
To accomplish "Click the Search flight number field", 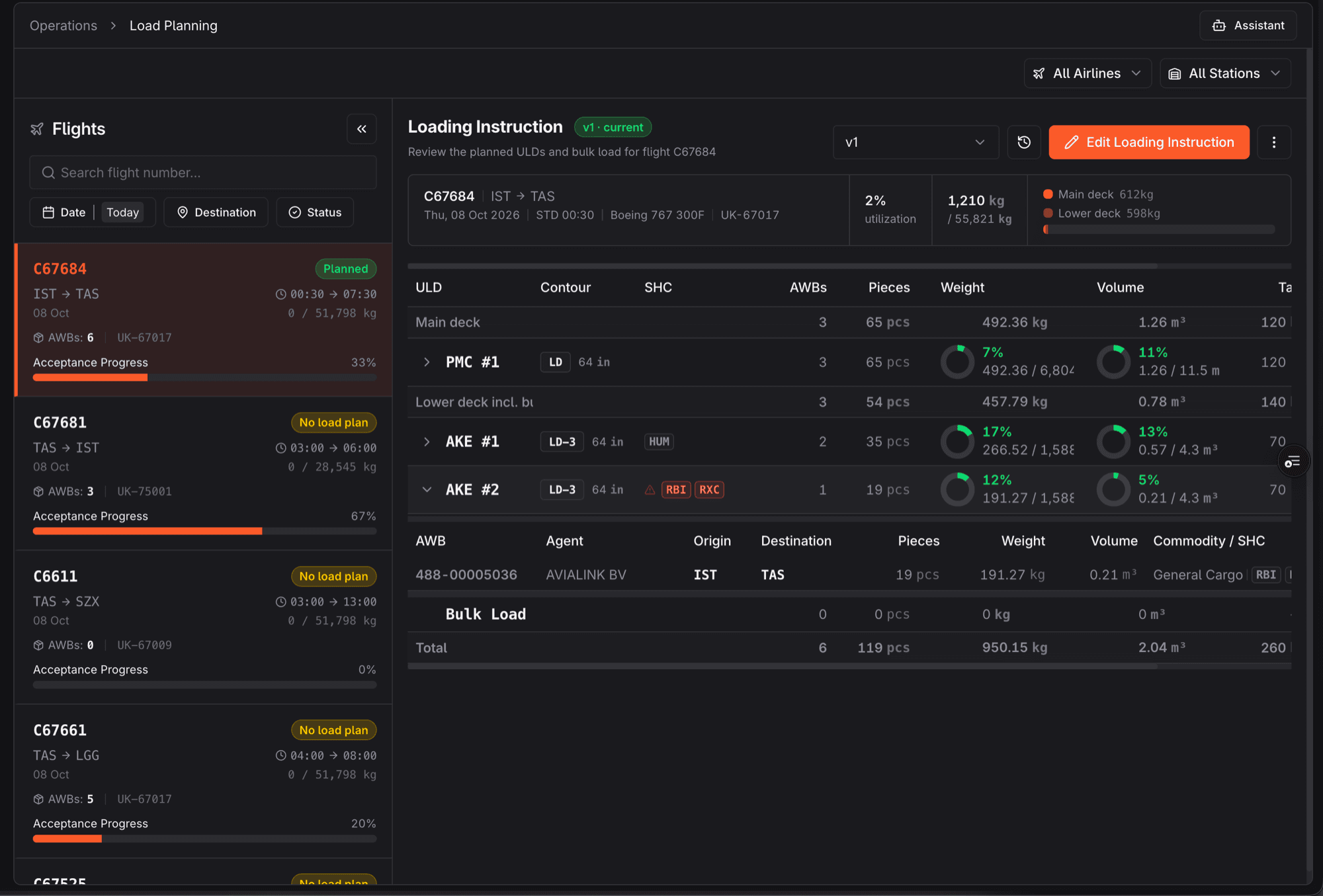I will point(203,173).
